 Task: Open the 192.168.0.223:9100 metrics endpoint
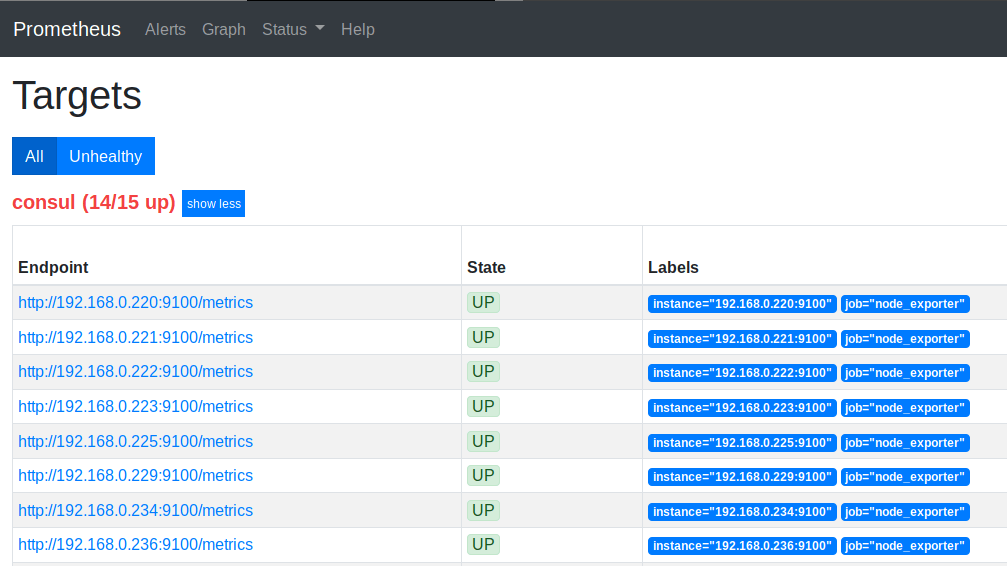click(x=136, y=407)
